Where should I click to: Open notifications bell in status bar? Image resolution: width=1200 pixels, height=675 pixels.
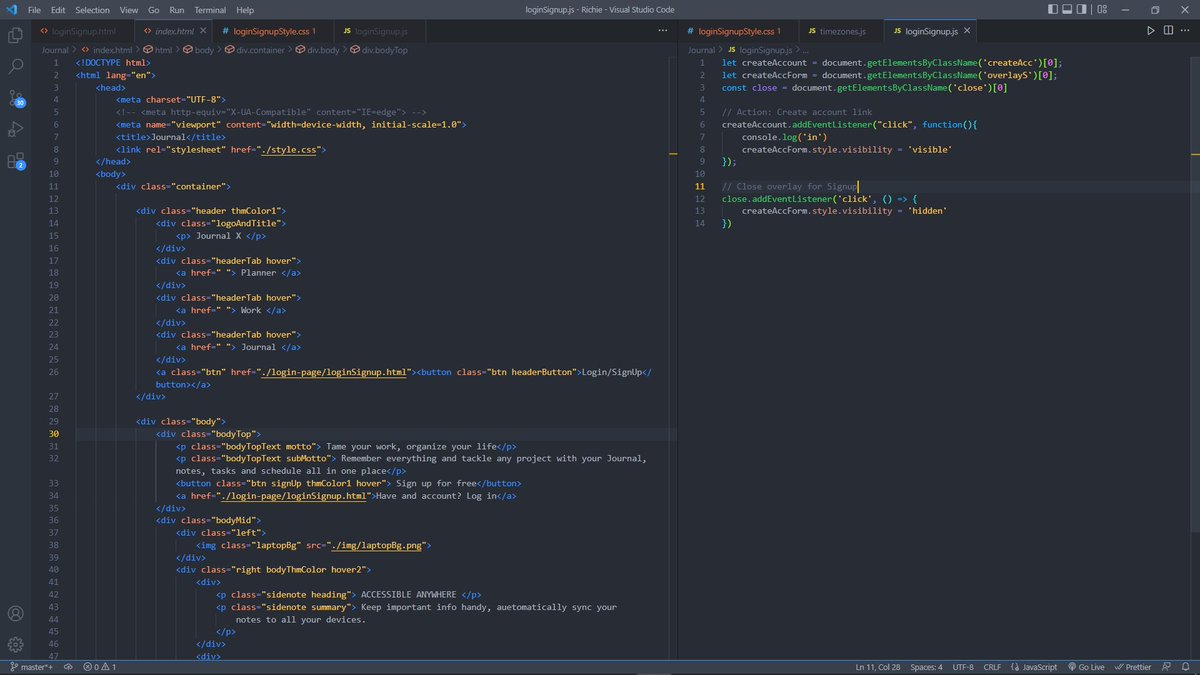coord(1186,667)
